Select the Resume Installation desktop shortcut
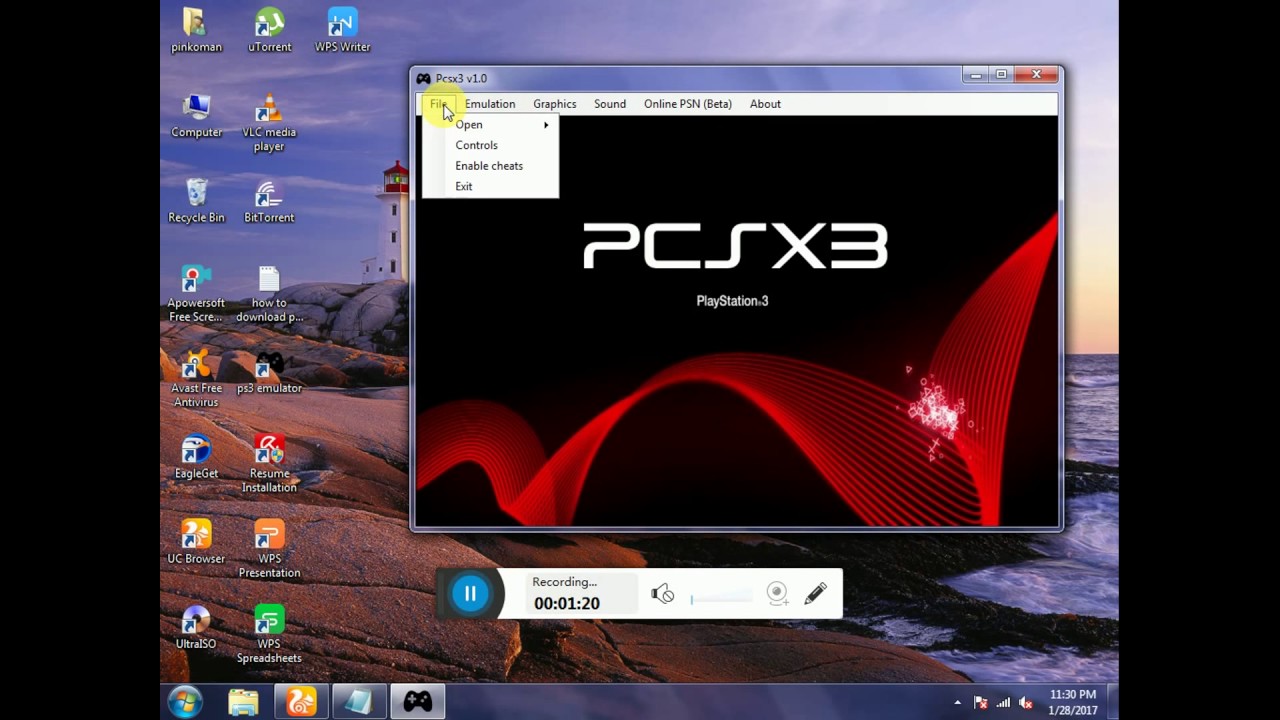1280x720 pixels. point(269,464)
